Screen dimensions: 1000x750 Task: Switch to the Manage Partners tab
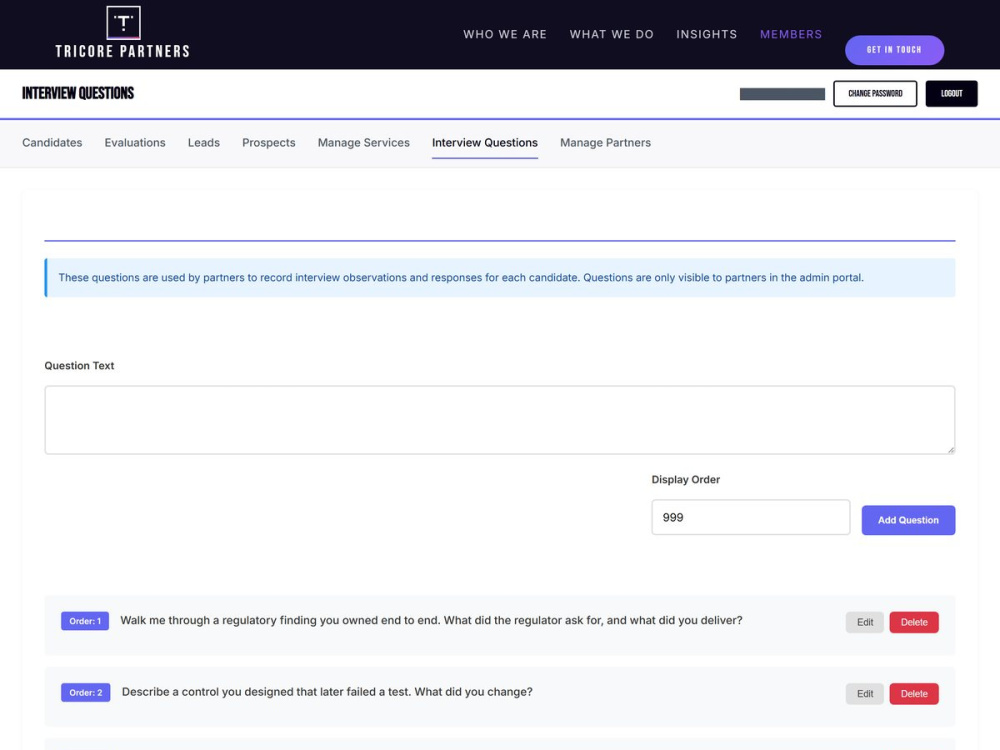(x=605, y=143)
